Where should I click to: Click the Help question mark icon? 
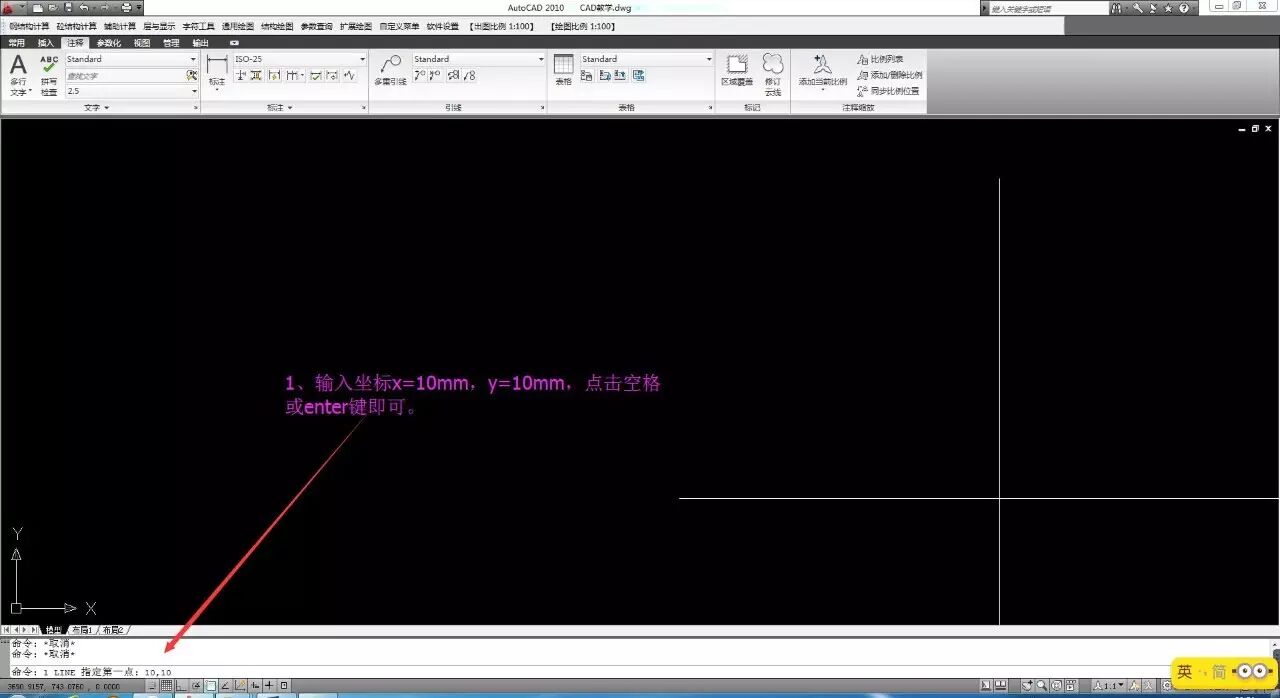1184,8
